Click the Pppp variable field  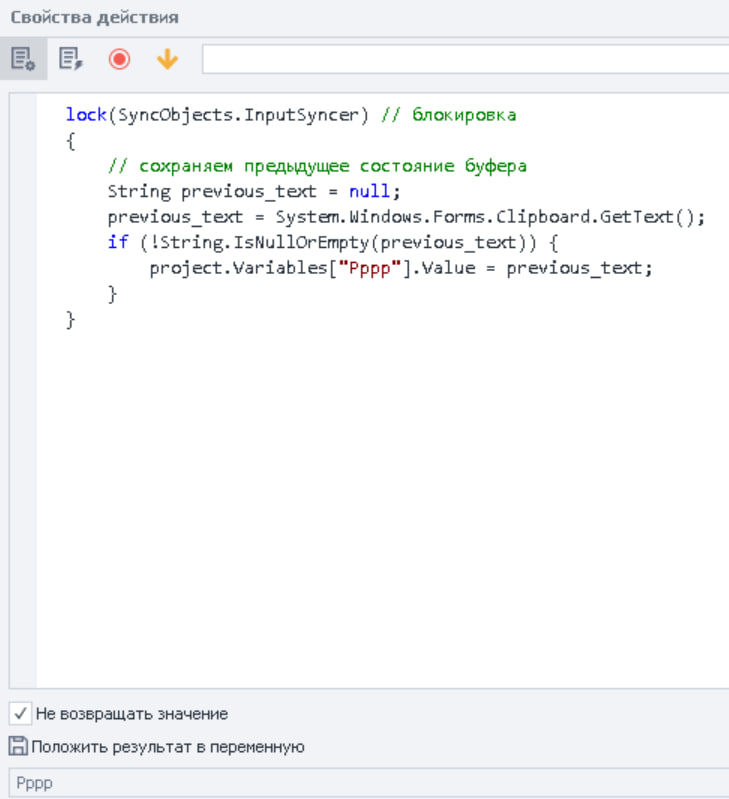364,783
